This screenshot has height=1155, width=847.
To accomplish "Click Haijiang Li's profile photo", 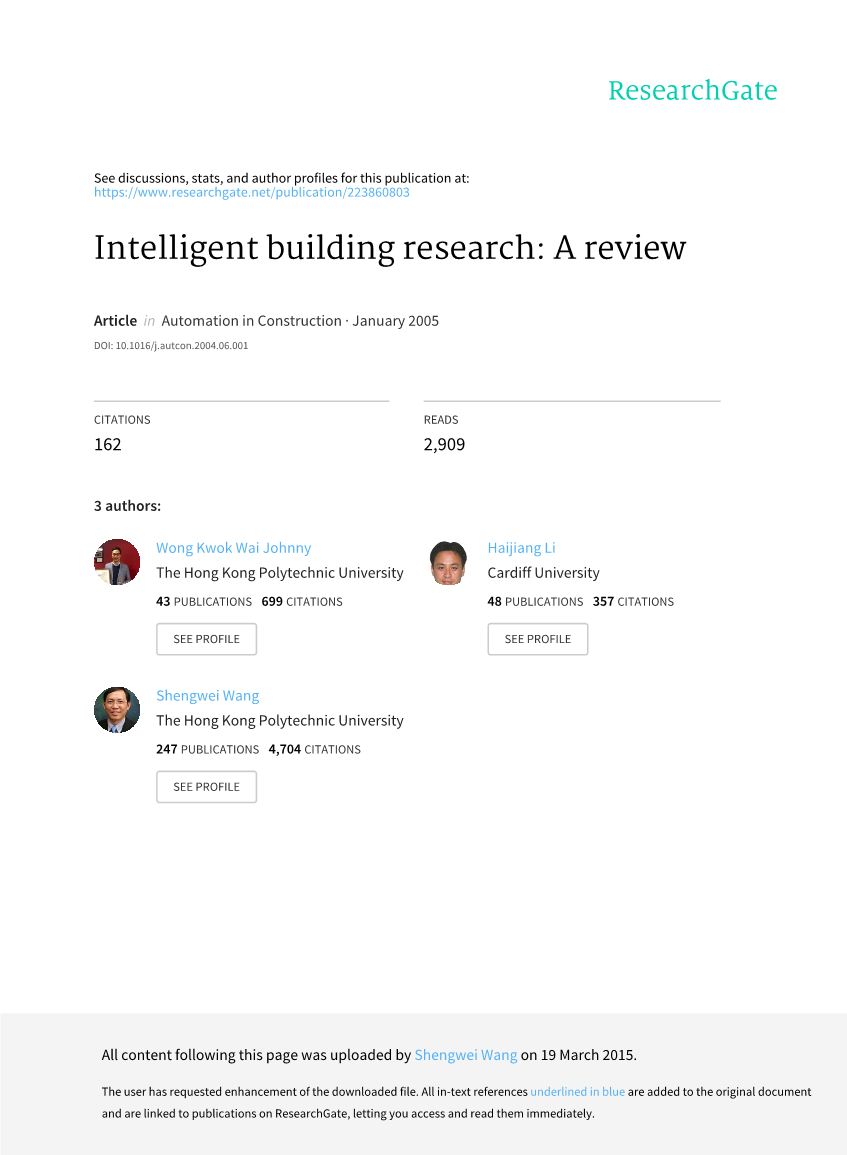I will pyautogui.click(x=448, y=562).
